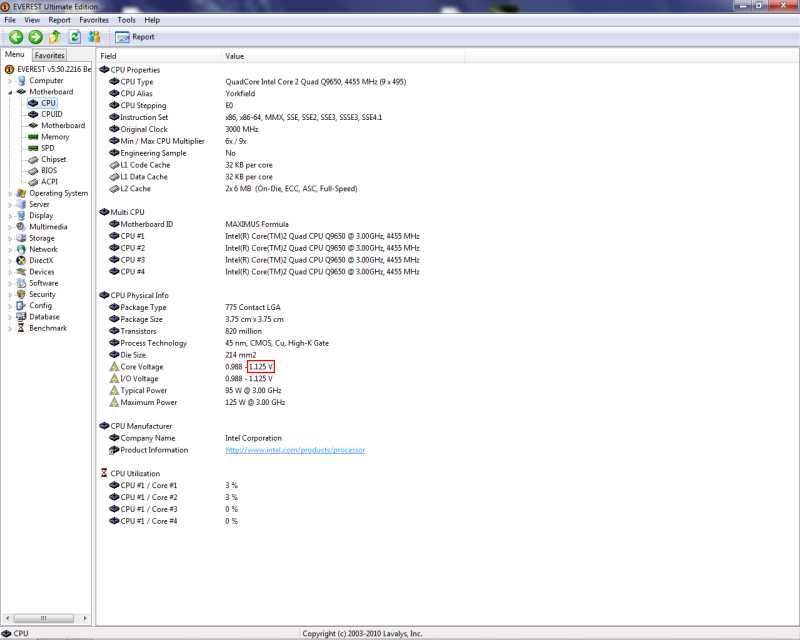This screenshot has height=640, width=800.
Task: Expand the Operating System tree node
Action: 10,193
